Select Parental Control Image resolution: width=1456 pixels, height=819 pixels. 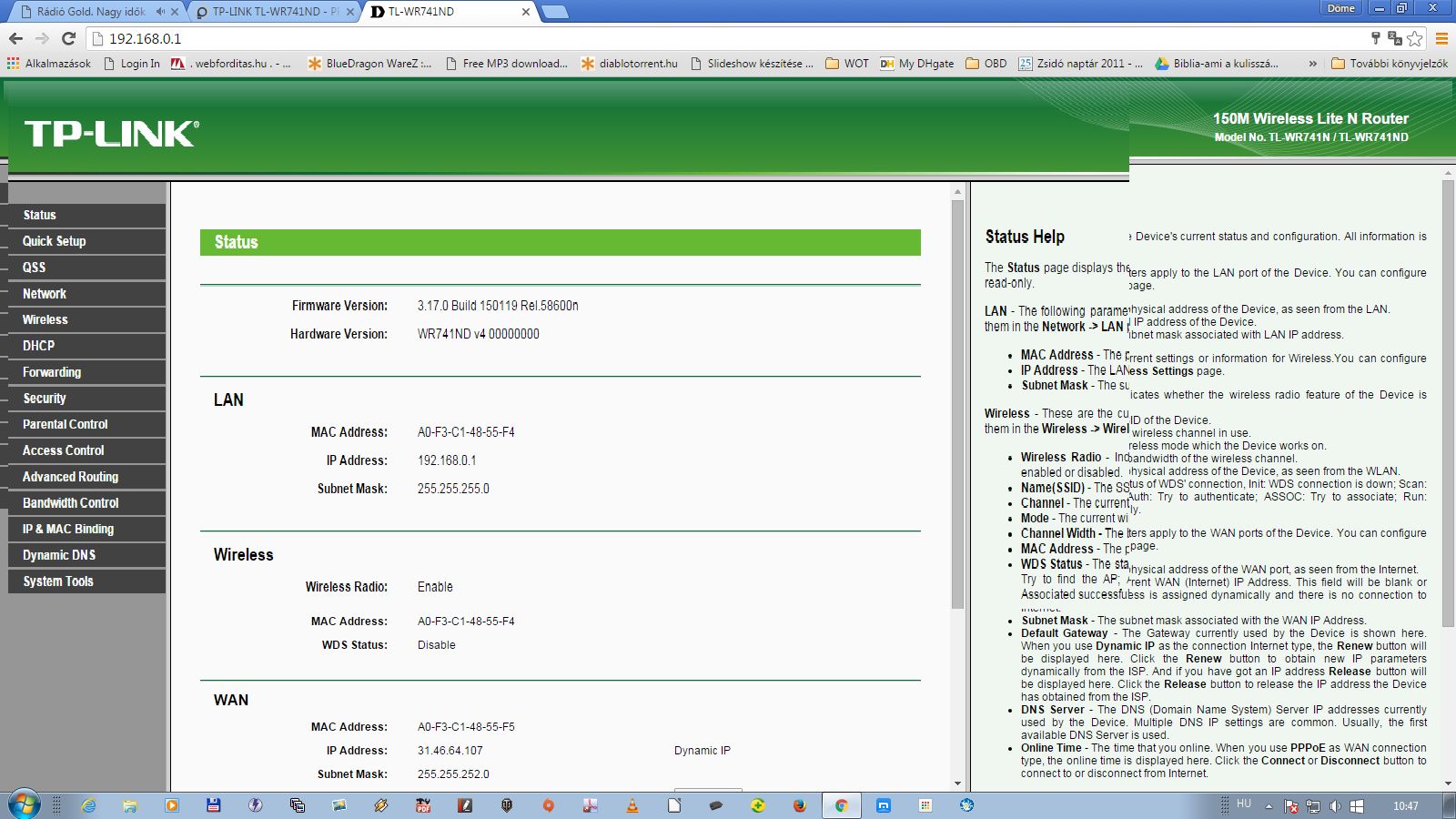pos(86,424)
